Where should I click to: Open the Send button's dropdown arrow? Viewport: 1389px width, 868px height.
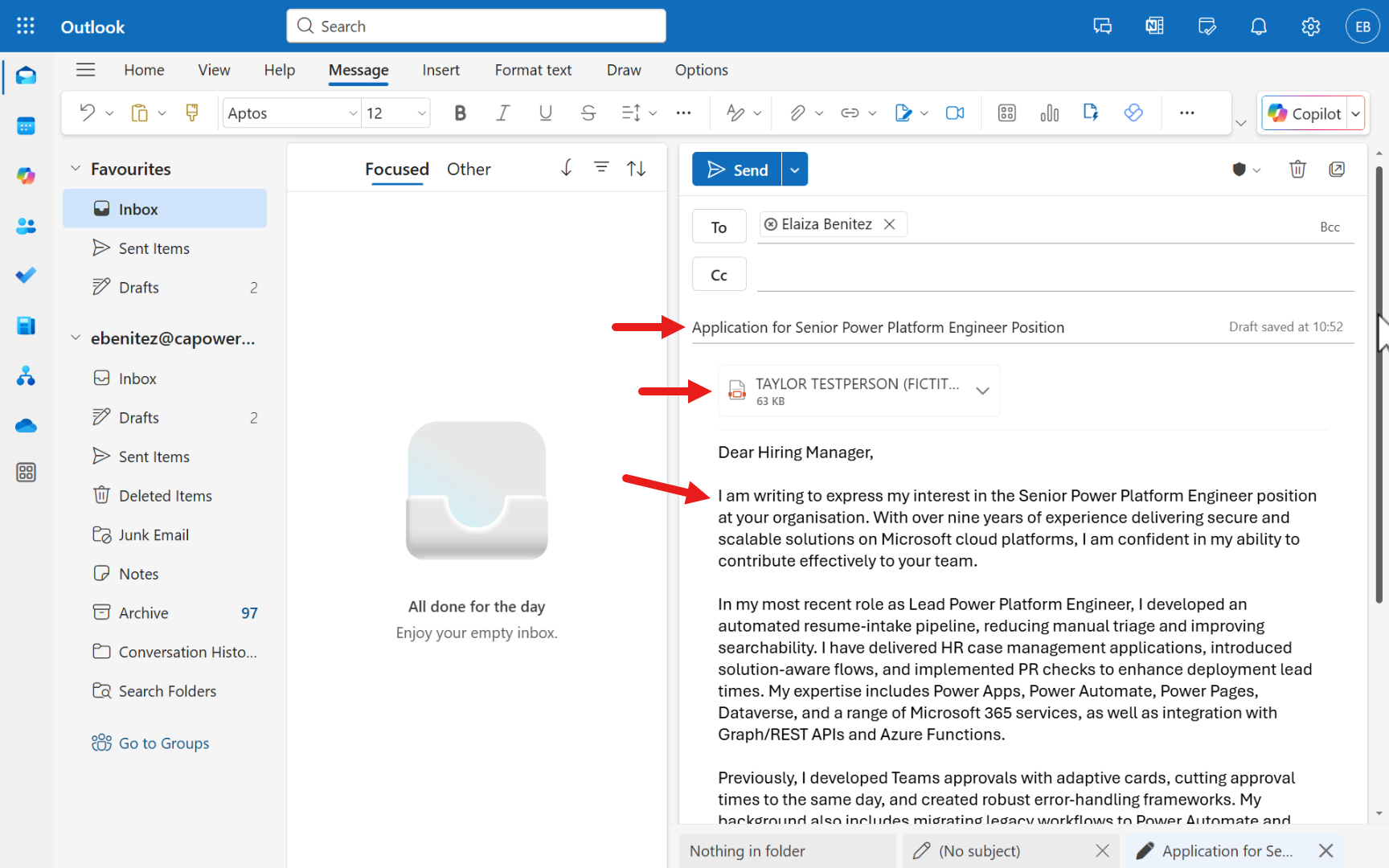click(x=794, y=169)
